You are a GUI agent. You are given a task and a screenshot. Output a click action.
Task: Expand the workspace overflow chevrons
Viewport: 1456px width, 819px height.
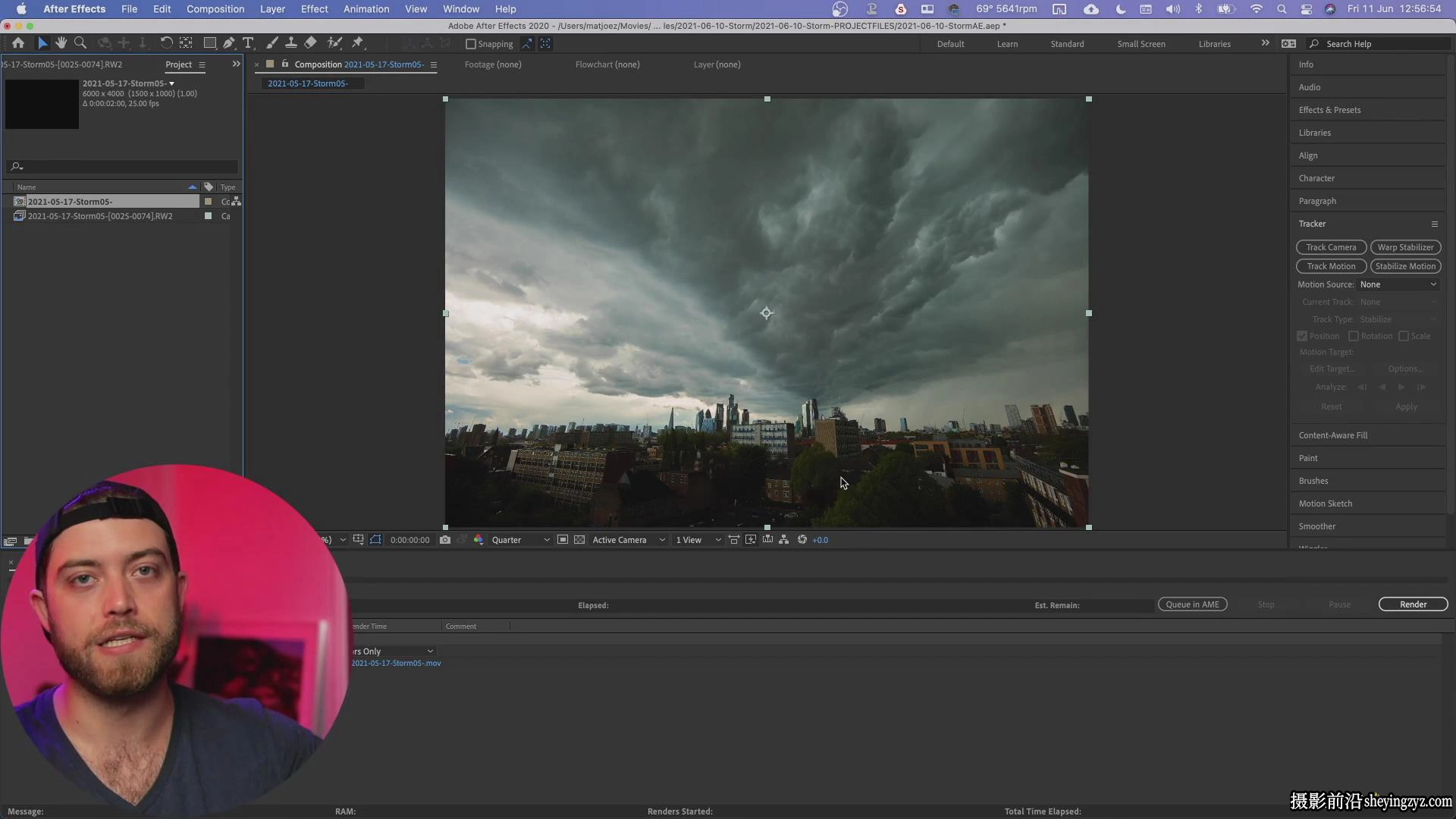(x=1265, y=43)
